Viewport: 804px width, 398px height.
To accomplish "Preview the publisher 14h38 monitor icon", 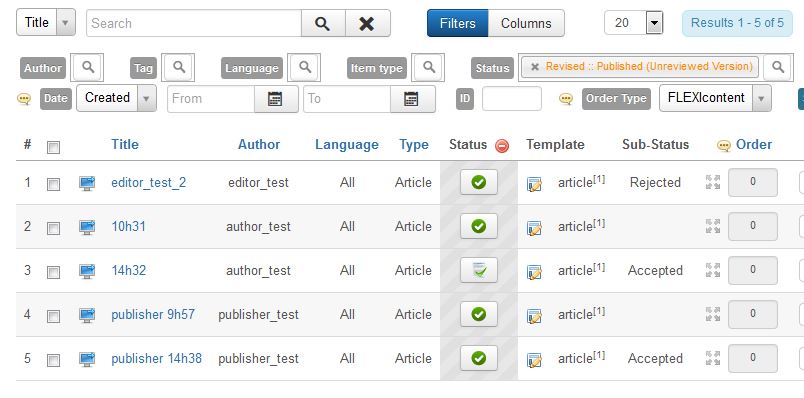I will 87,359.
